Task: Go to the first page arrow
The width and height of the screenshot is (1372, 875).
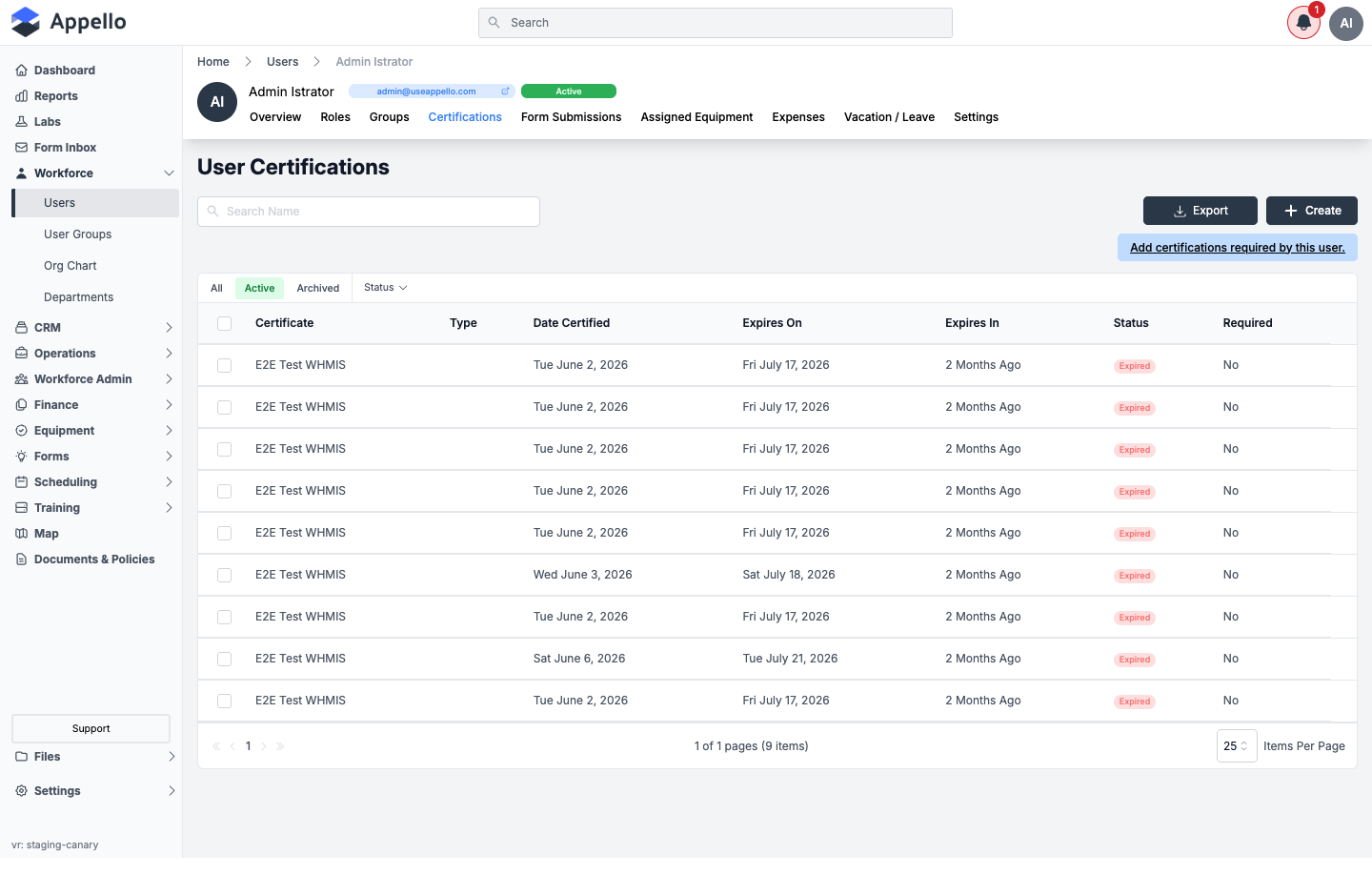Action: pos(216,746)
